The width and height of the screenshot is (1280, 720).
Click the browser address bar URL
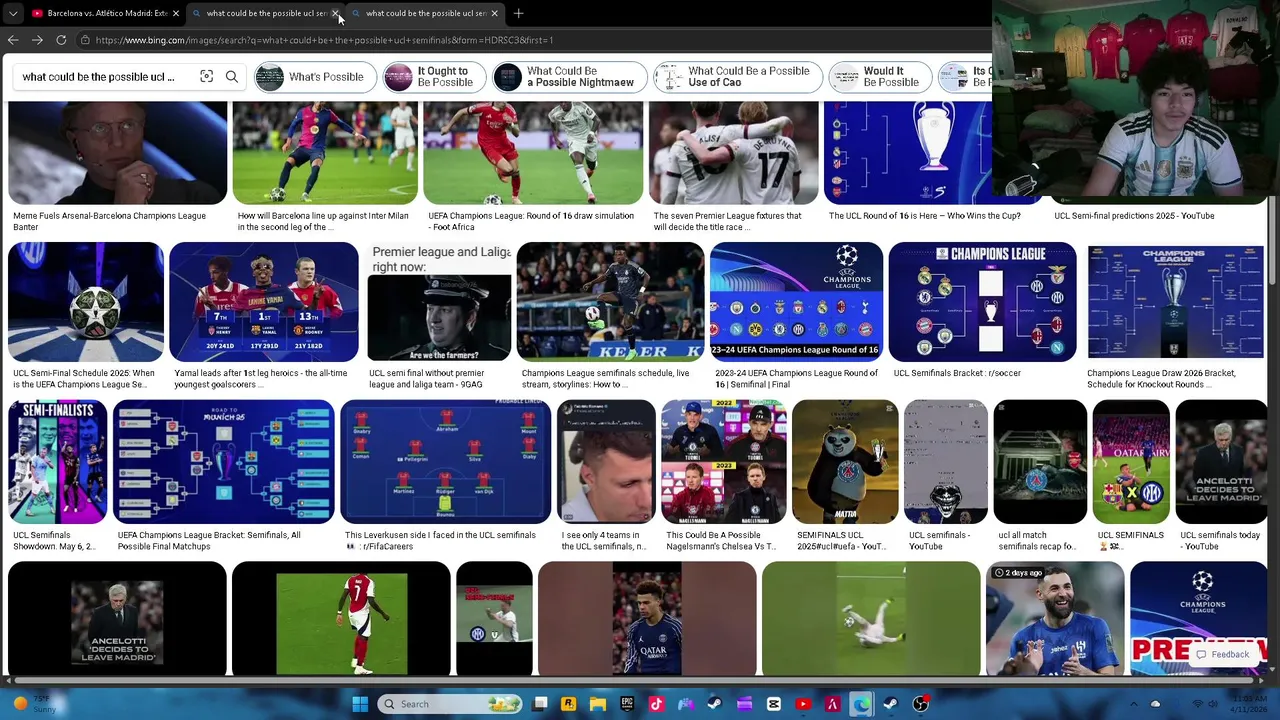(324, 40)
